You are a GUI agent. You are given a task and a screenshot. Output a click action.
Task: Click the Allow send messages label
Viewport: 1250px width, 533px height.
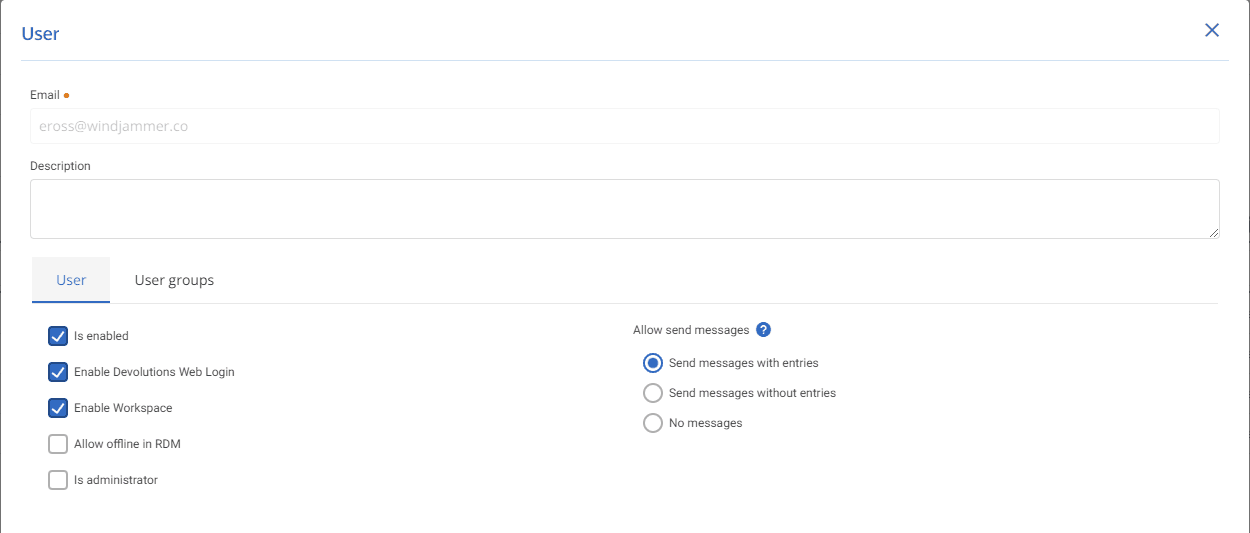(691, 330)
